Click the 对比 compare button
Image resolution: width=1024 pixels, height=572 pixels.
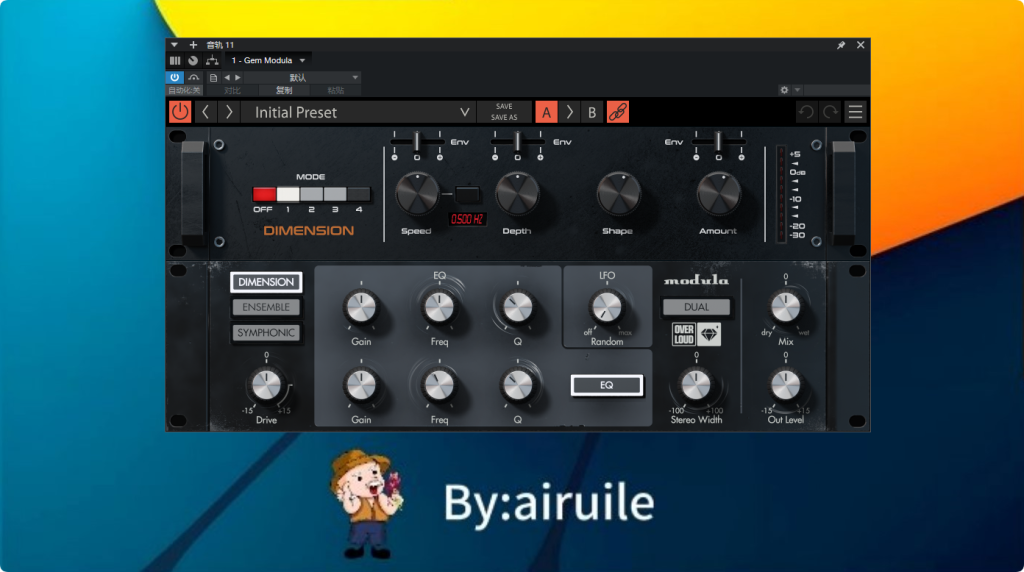(x=232, y=90)
